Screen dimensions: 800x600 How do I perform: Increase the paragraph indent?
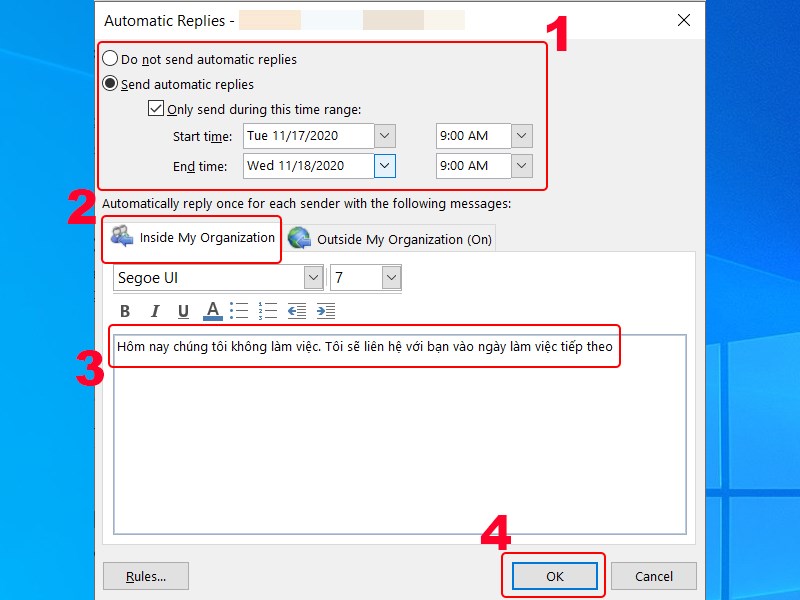tap(326, 311)
